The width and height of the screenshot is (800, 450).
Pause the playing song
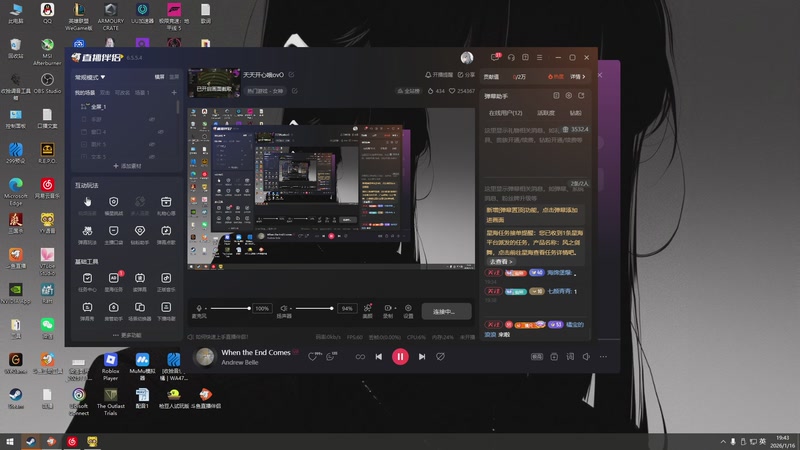[x=400, y=357]
